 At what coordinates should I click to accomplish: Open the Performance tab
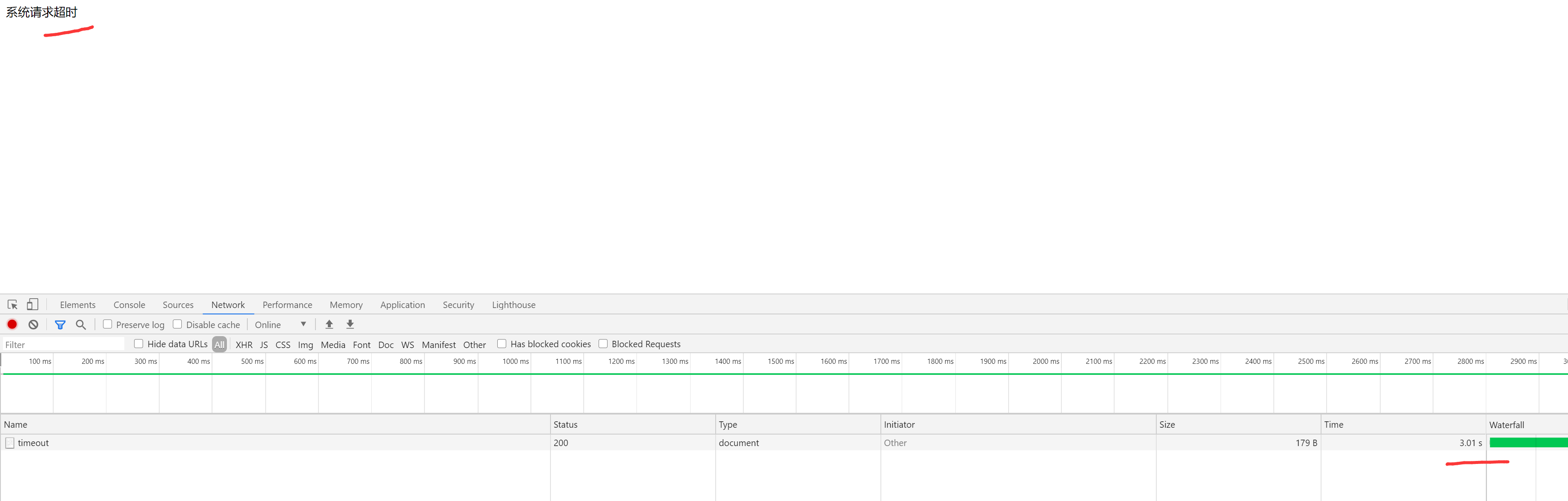click(x=287, y=305)
